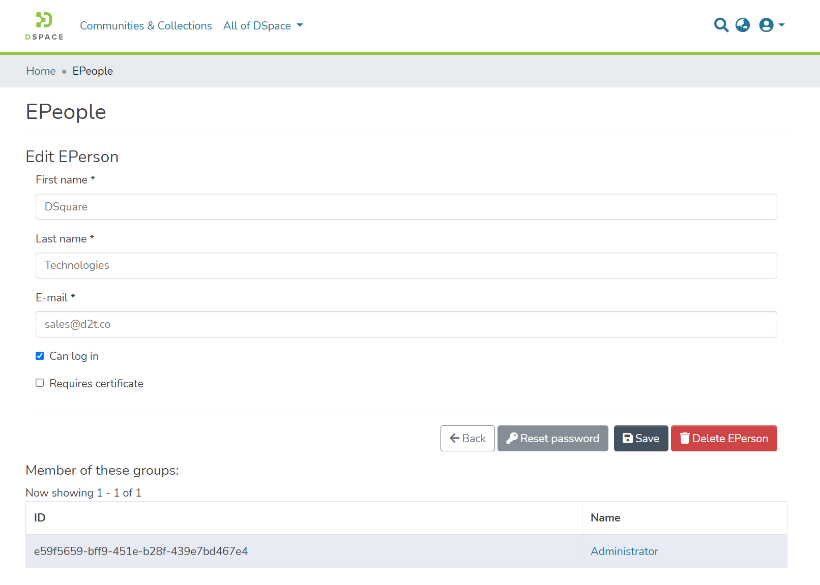Select the key icon on Reset password
The height and width of the screenshot is (585, 820).
511,438
